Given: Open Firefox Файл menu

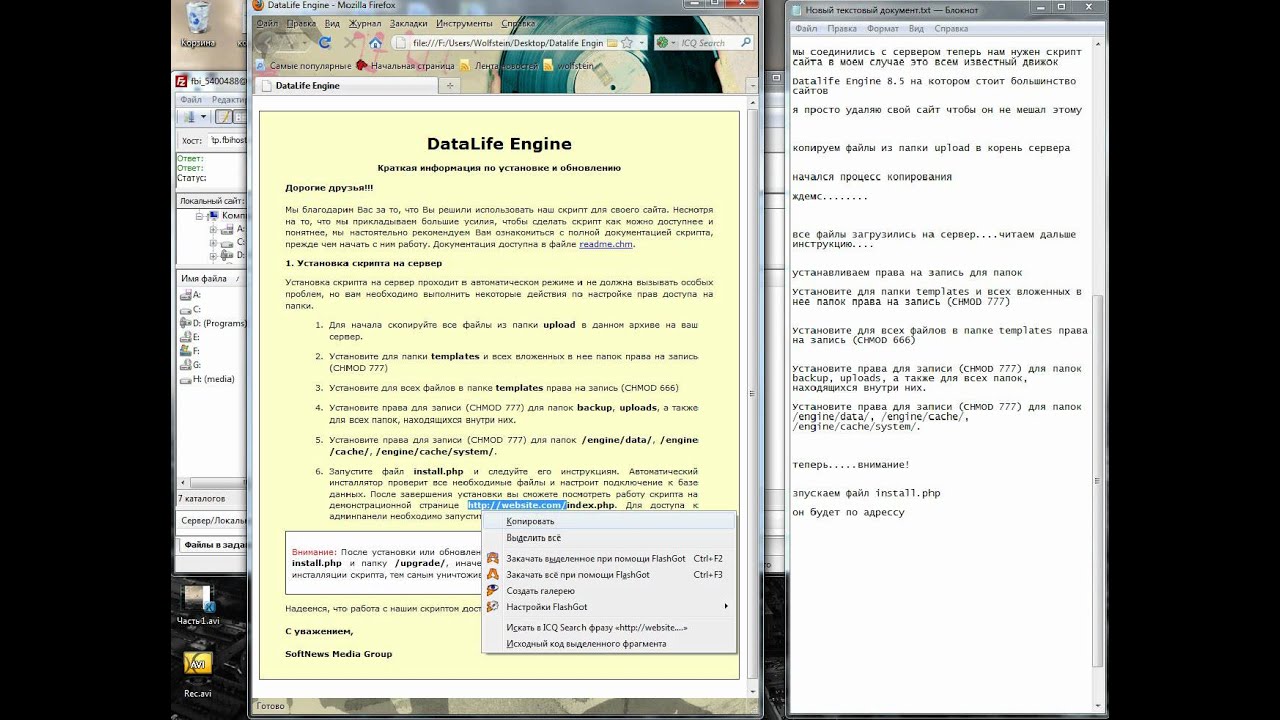Looking at the screenshot, I should (266, 23).
